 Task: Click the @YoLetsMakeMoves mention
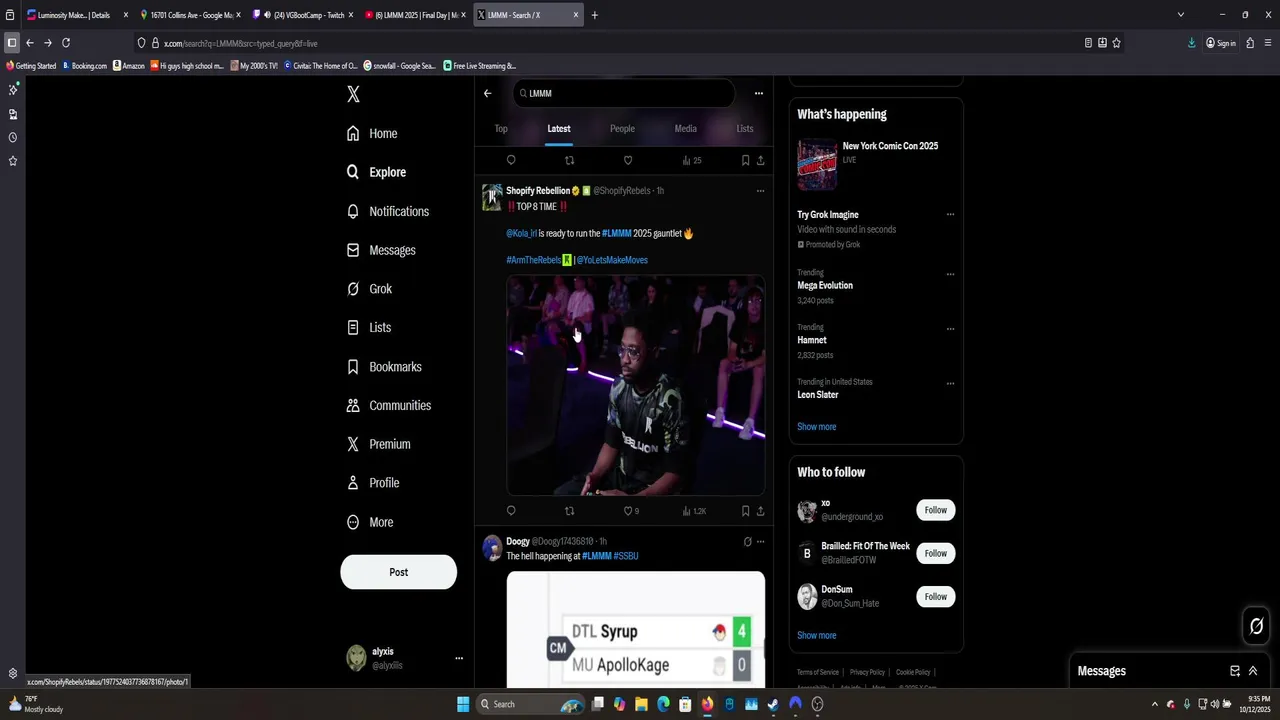pyautogui.click(x=612, y=260)
